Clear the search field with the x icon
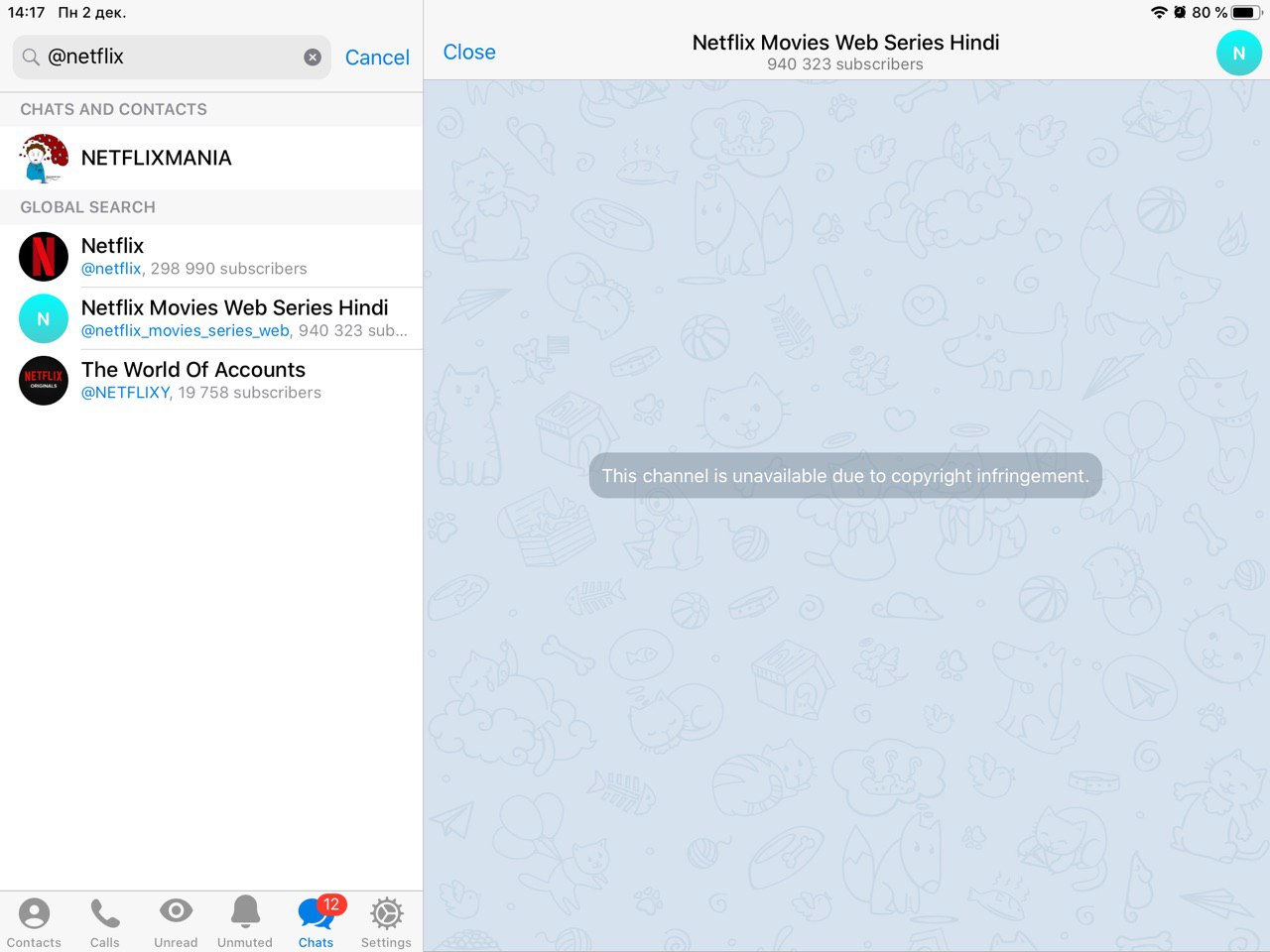Viewport: 1270px width, 952px height. coord(313,58)
